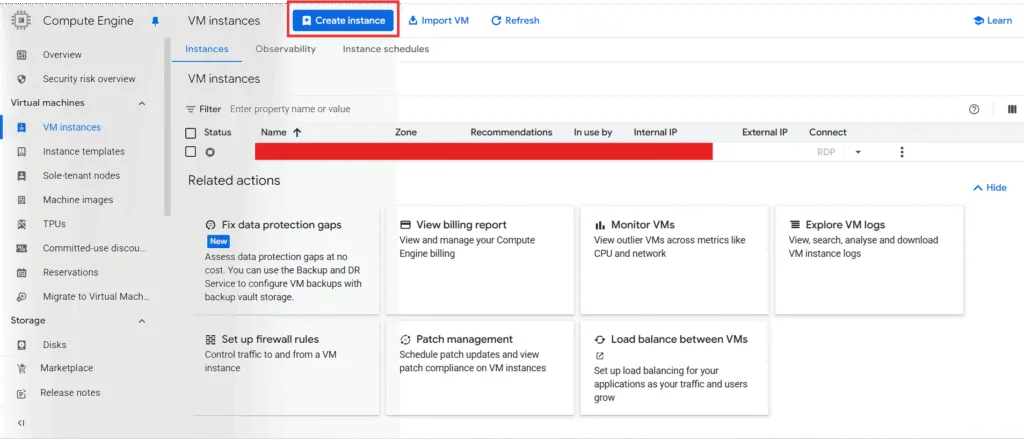Click the Create instance button

click(344, 21)
